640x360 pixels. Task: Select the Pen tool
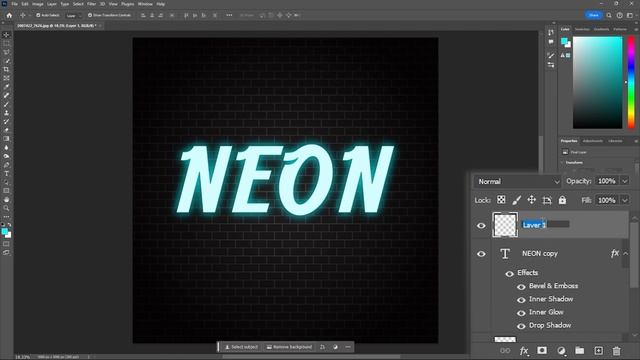point(6,165)
